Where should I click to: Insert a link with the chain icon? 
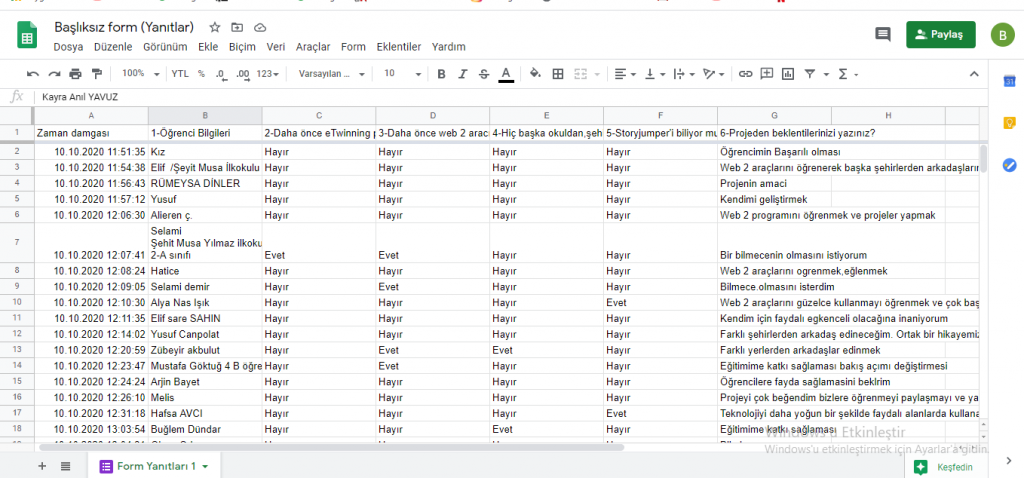click(745, 74)
